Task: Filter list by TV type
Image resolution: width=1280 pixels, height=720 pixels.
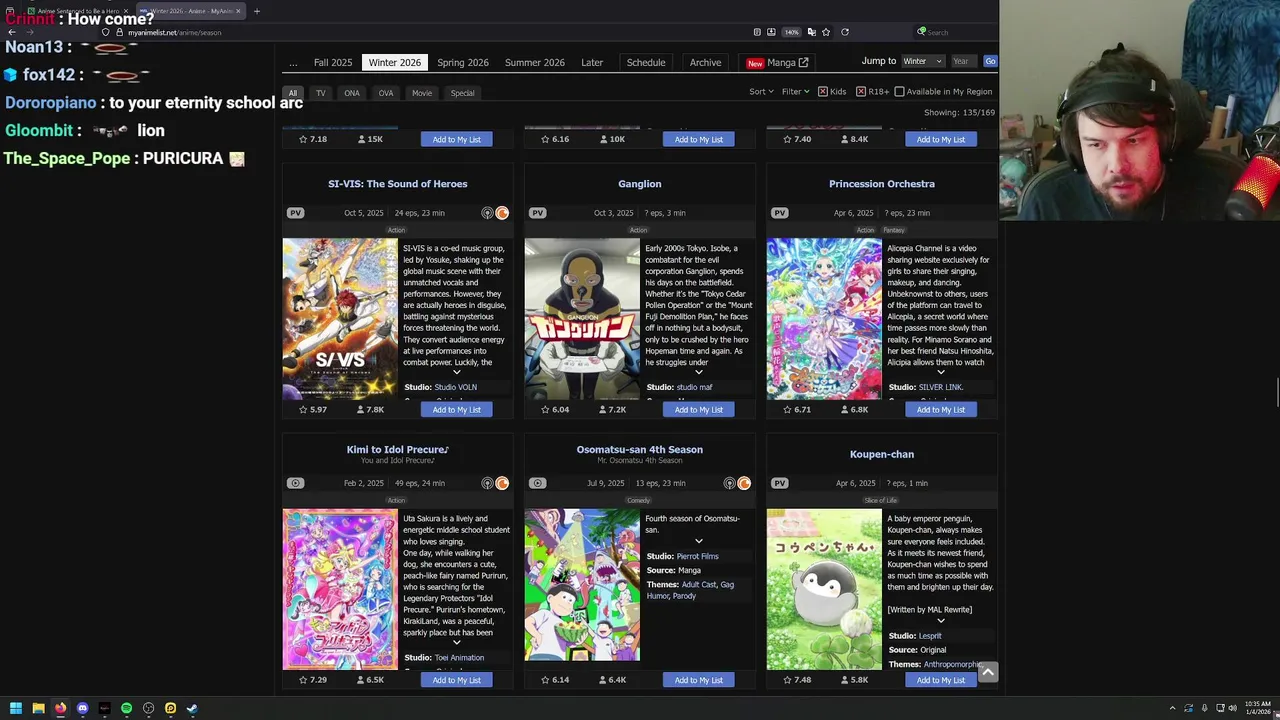Action: (321, 93)
